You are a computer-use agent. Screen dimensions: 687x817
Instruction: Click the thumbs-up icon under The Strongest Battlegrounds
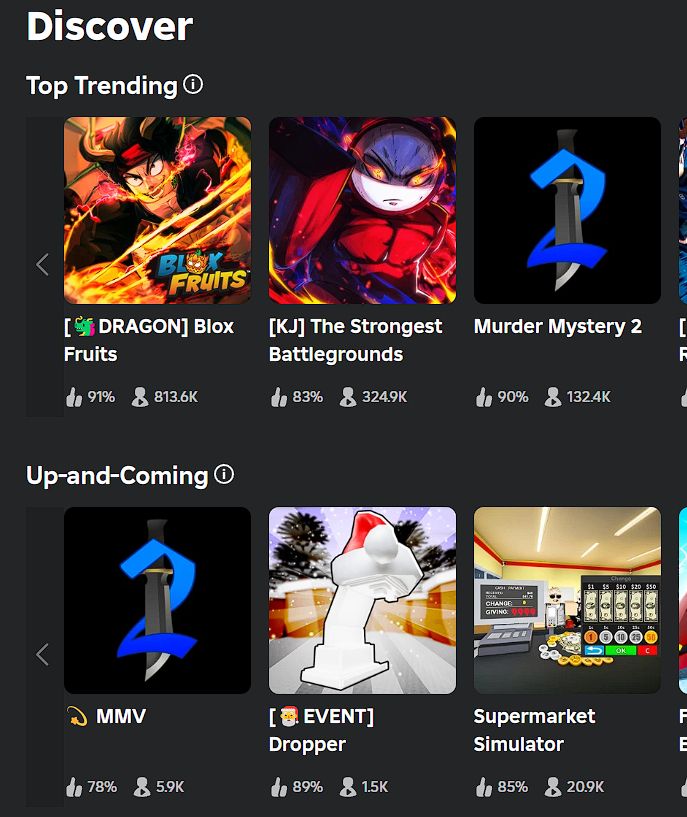279,397
